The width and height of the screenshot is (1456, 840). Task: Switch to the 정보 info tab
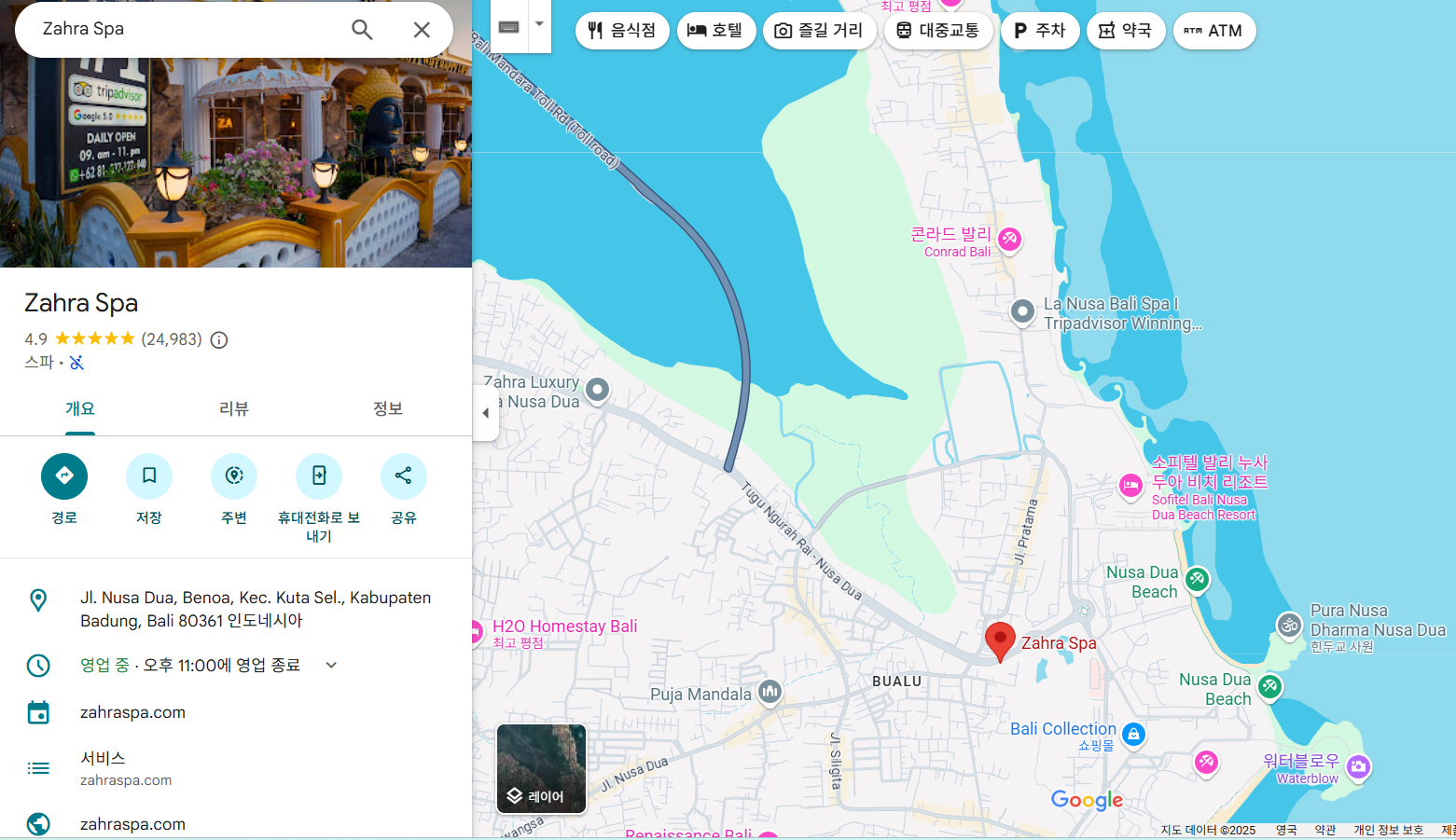tap(388, 409)
